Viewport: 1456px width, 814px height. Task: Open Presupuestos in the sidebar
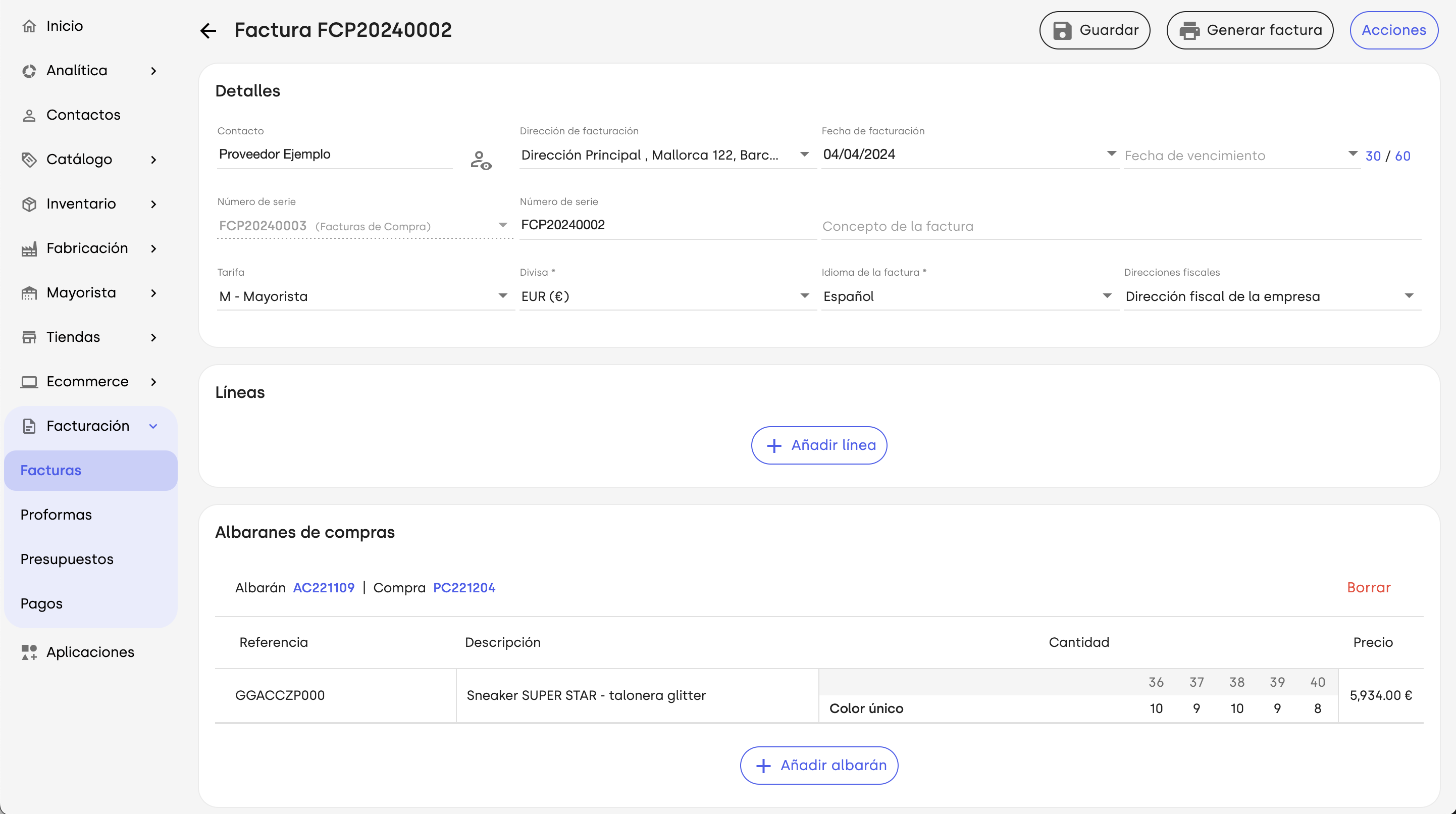(x=91, y=559)
